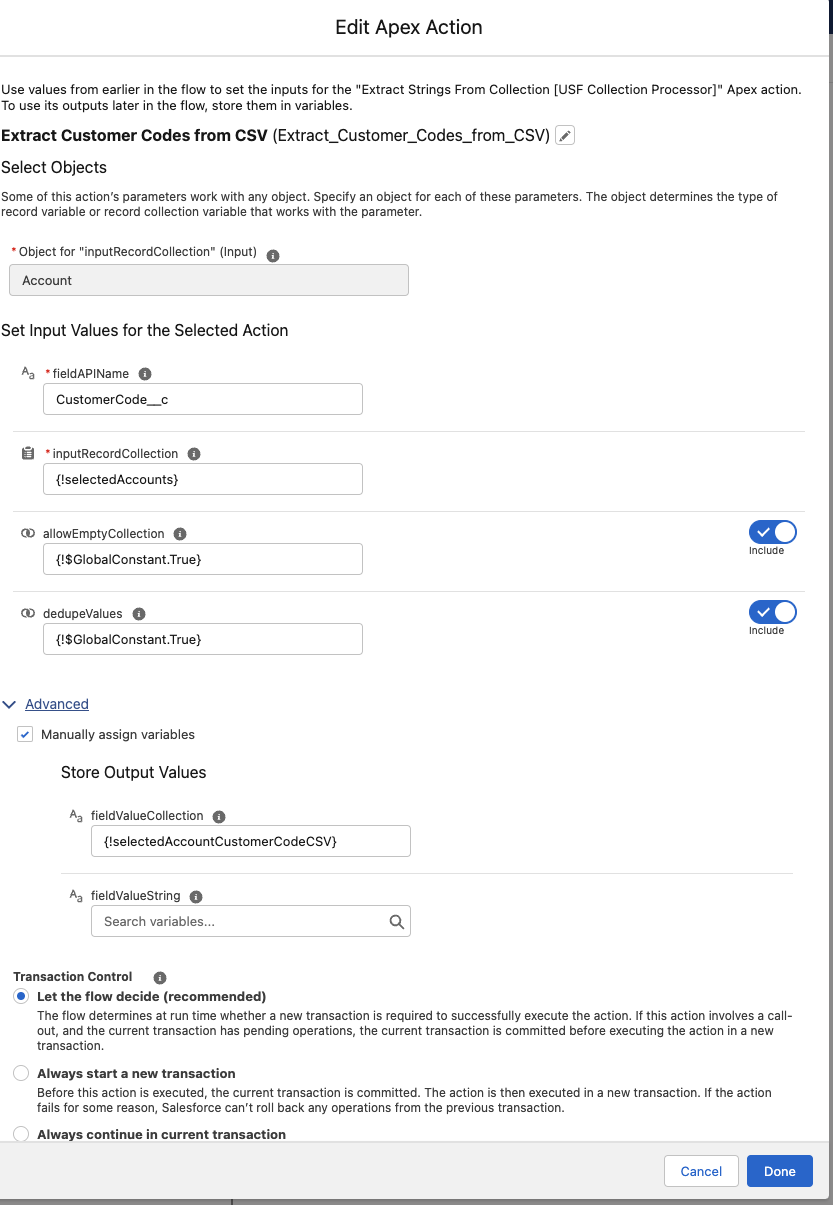
Task: Click the pencil edit icon beside action name
Action: [x=565, y=136]
